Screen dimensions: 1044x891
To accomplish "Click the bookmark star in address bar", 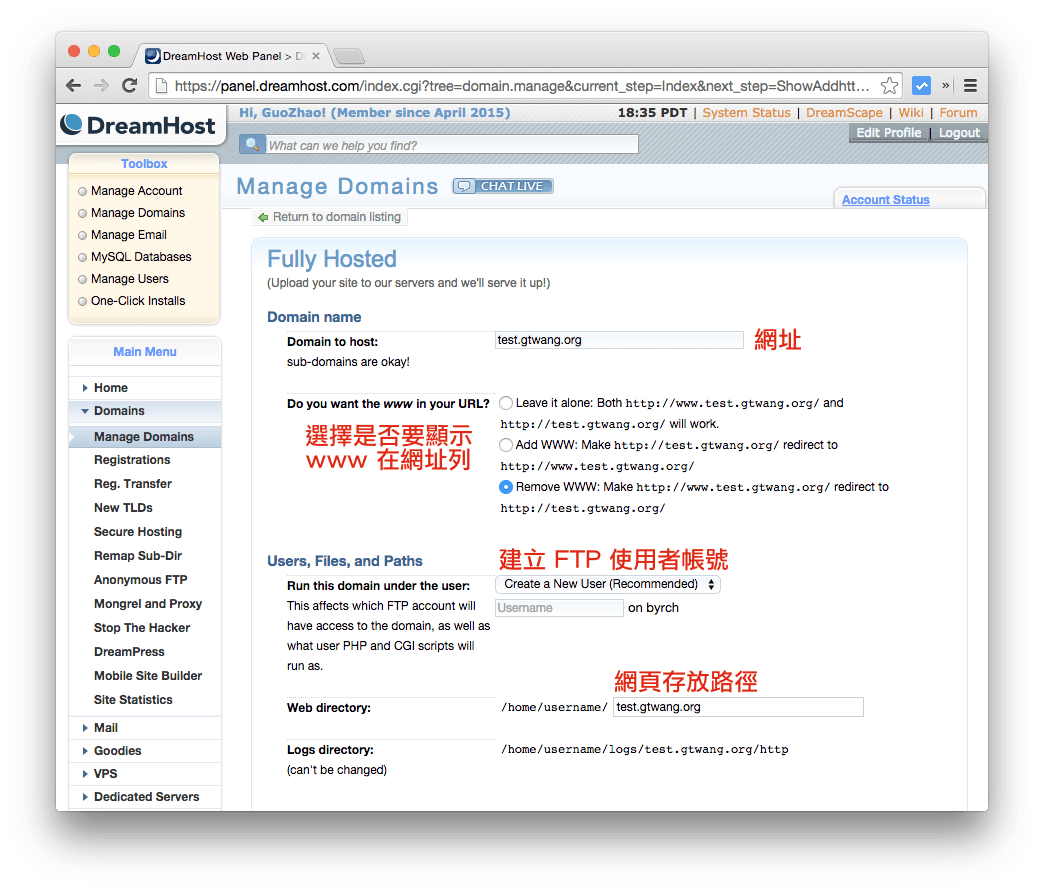I will (888, 86).
